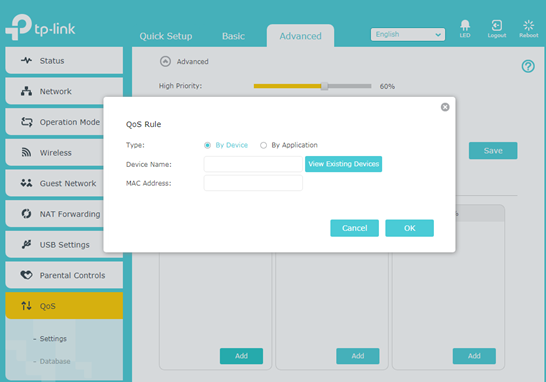
Task: Select the By Device radio button
Action: (x=207, y=145)
